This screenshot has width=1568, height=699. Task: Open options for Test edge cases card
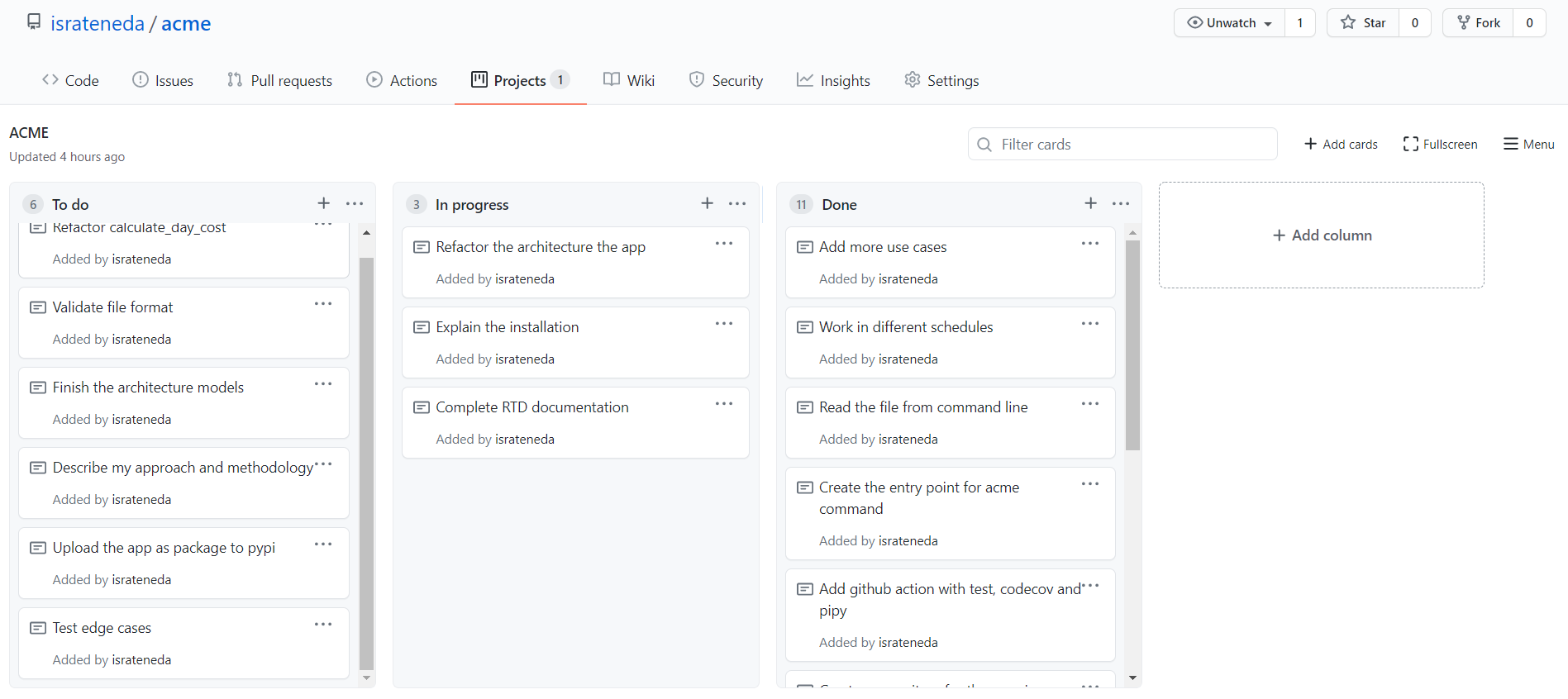click(x=323, y=625)
